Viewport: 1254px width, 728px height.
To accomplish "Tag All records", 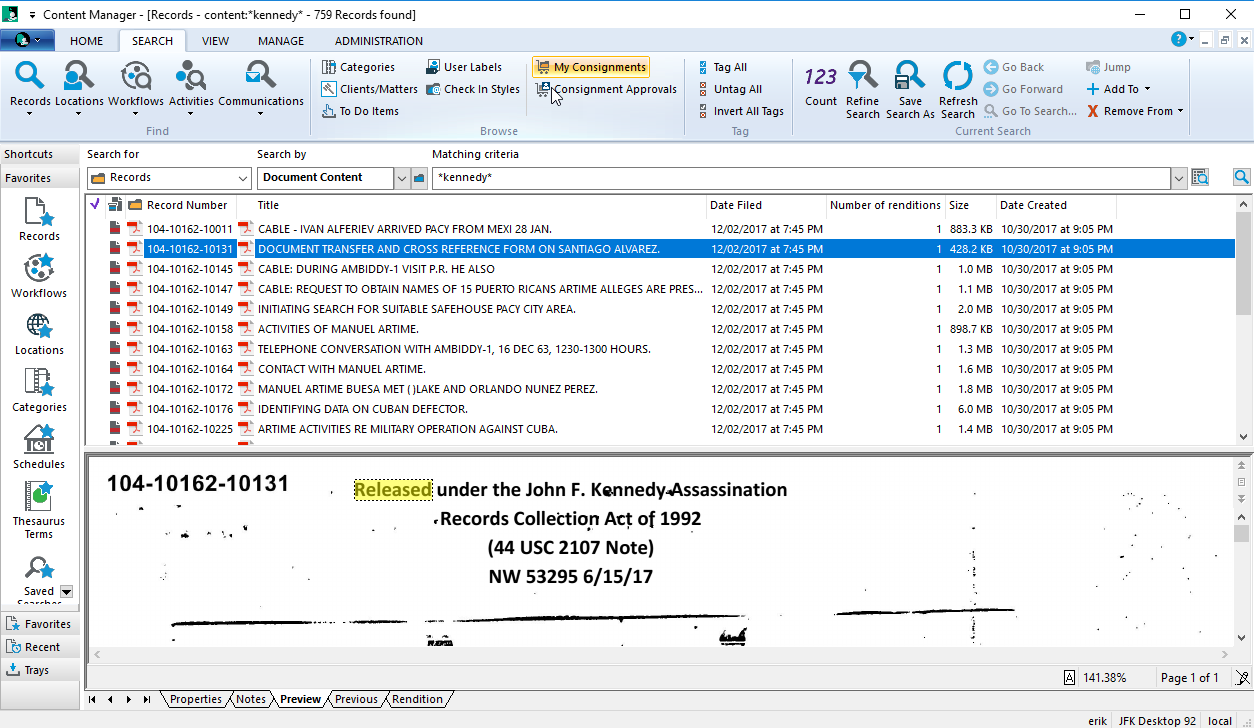I will [x=722, y=67].
